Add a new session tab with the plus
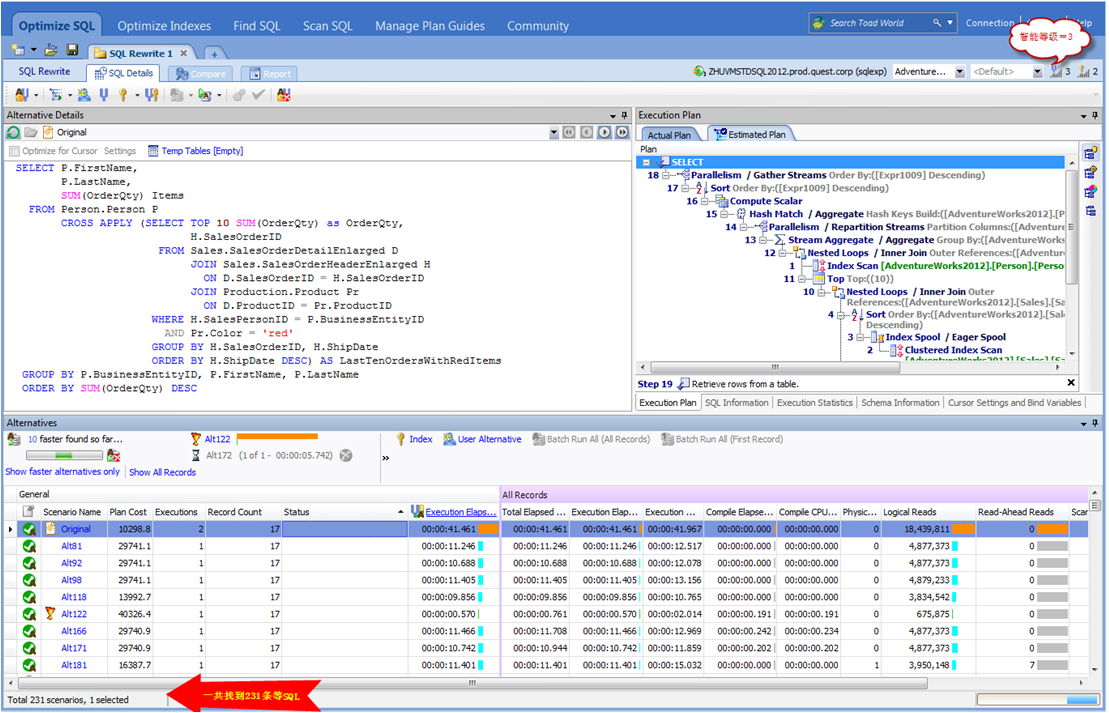 214,54
